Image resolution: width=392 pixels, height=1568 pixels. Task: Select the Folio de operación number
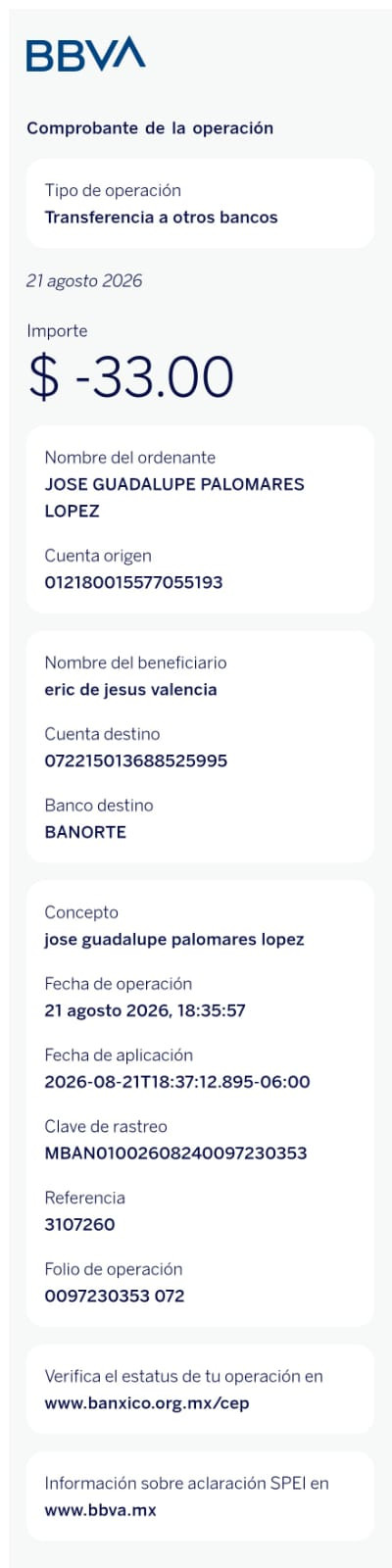[115, 1296]
